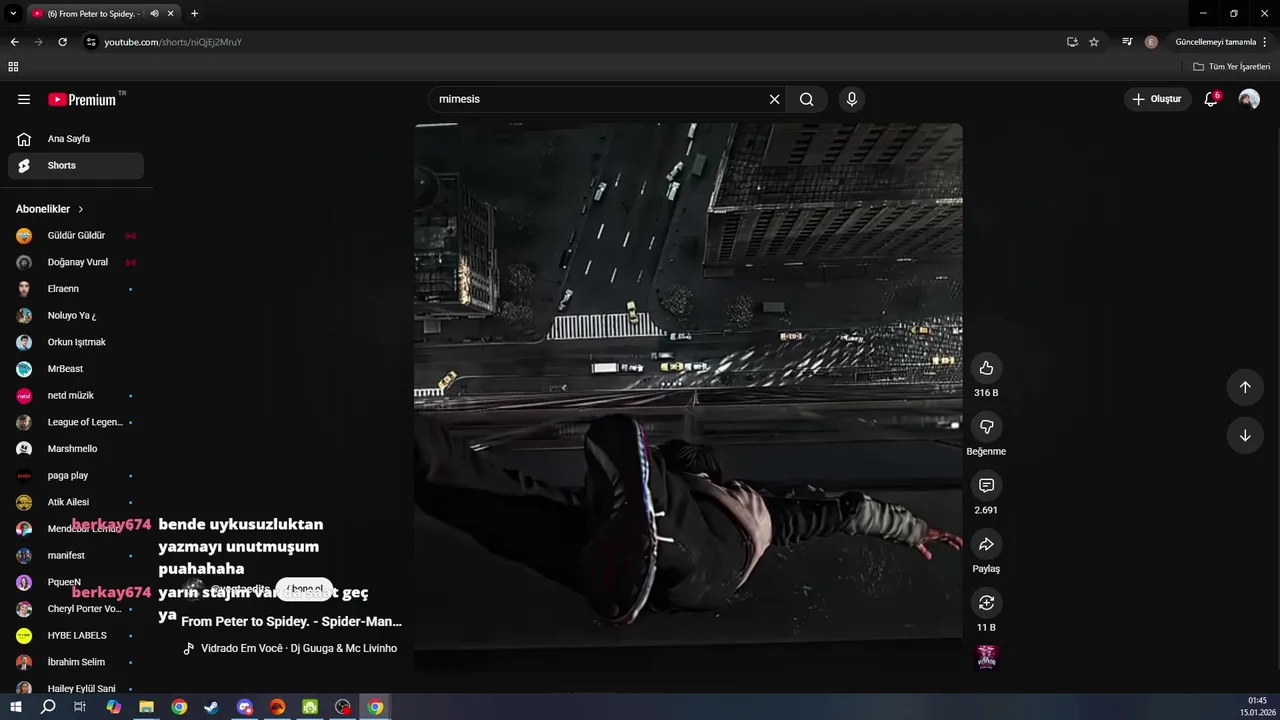Viewport: 1280px width, 720px height.
Task: Open the Doğanay Vural channel
Action: click(x=76, y=262)
